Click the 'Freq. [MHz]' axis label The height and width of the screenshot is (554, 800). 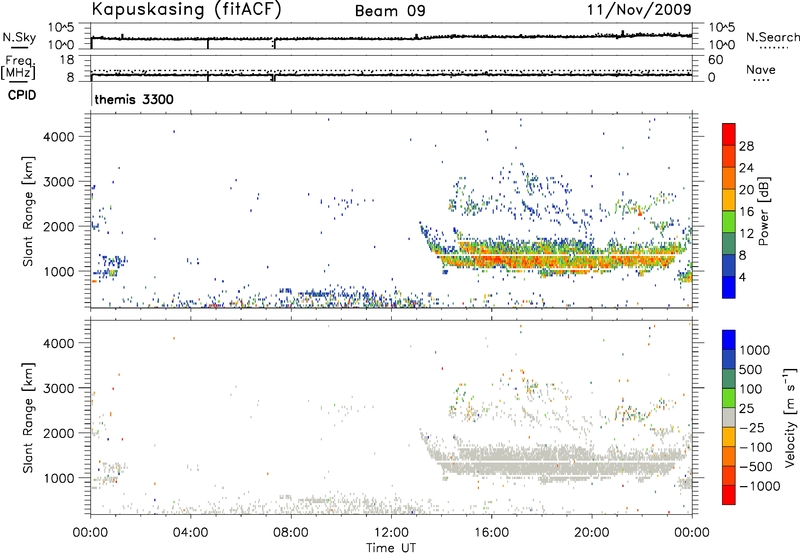click(x=19, y=67)
